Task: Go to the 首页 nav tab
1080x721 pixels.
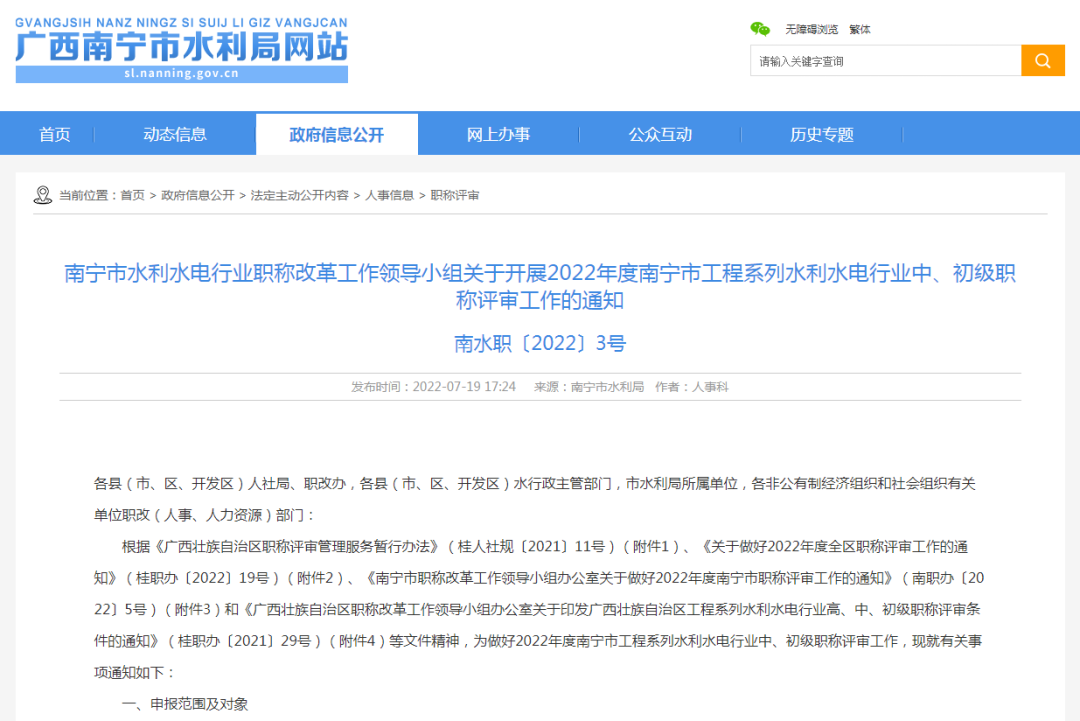Action: click(x=54, y=134)
